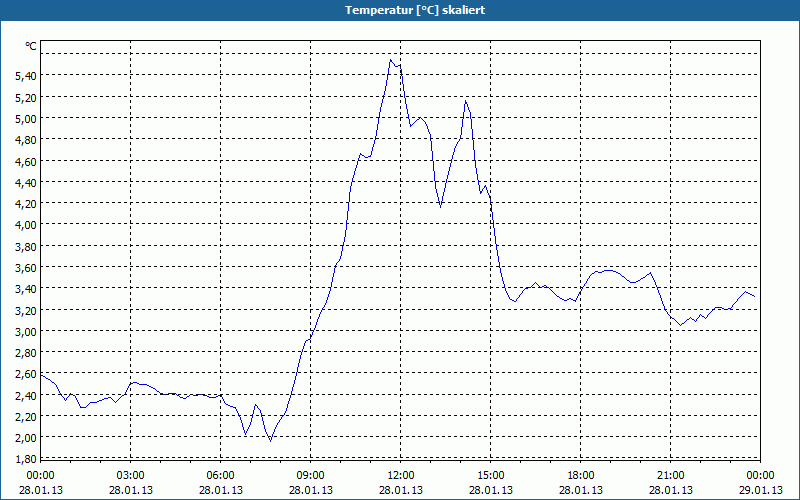Click the 09:00 time label
The height and width of the screenshot is (500, 800).
[x=311, y=476]
